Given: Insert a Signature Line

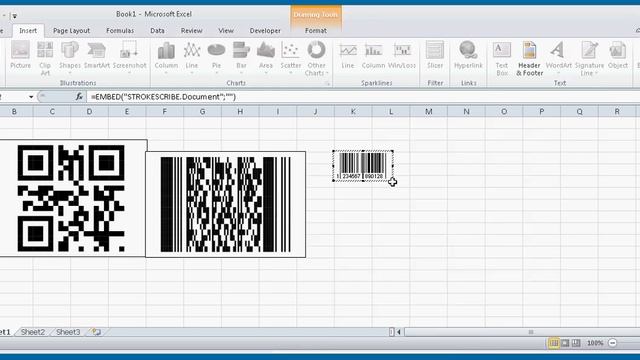Looking at the screenshot, I should pos(589,58).
